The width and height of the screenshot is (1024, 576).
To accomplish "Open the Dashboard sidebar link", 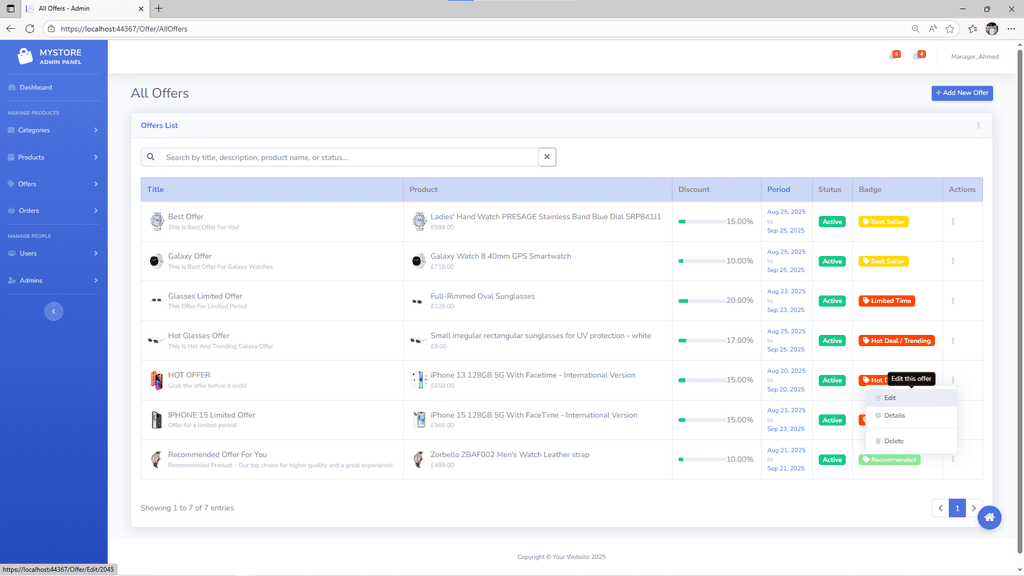I will 36,87.
